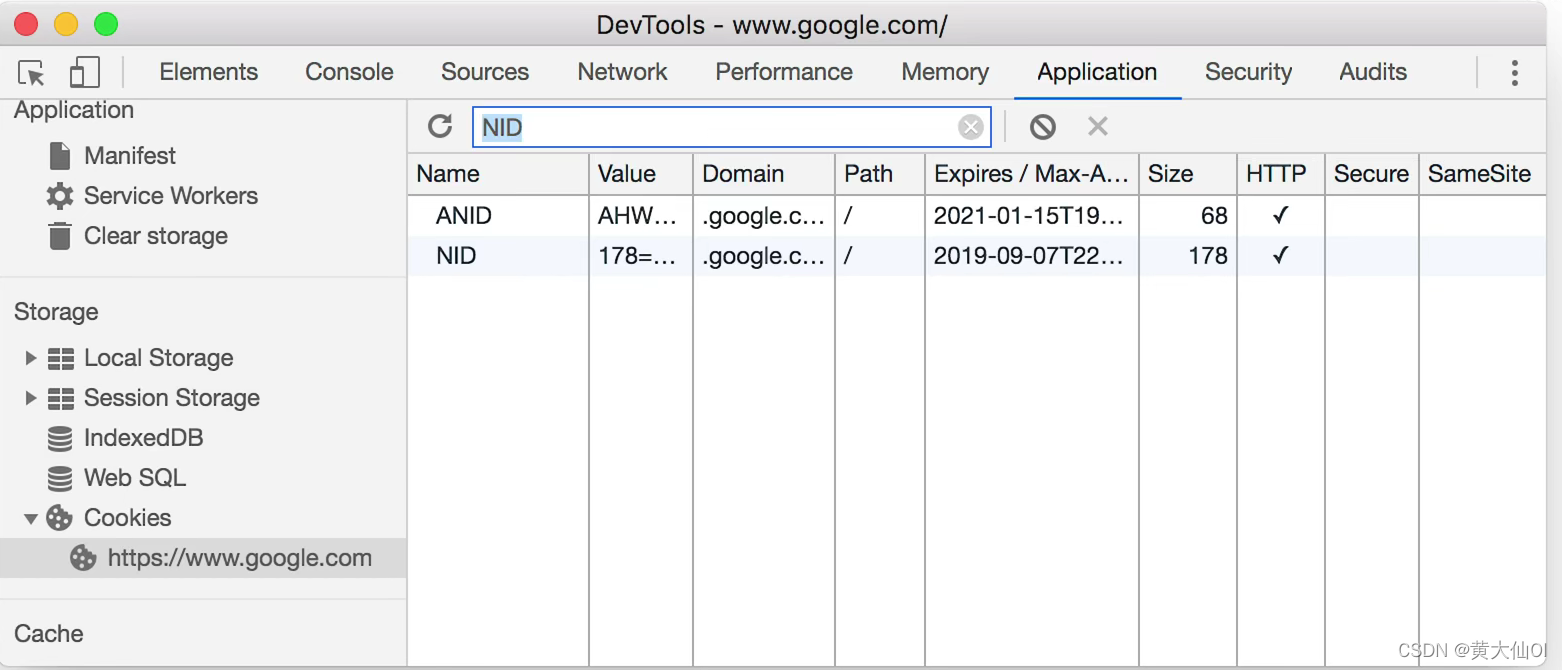Collapse the Cookies tree node
This screenshot has width=1562, height=670.
(31, 518)
